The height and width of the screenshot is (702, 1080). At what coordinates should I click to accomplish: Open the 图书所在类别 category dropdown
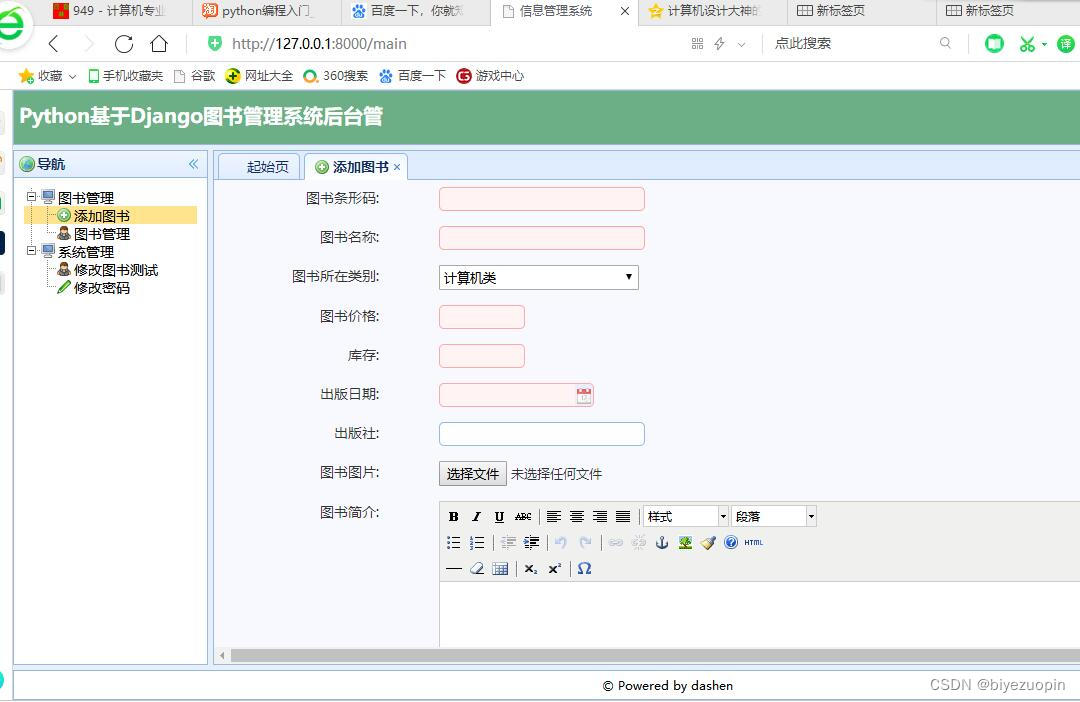coord(628,277)
